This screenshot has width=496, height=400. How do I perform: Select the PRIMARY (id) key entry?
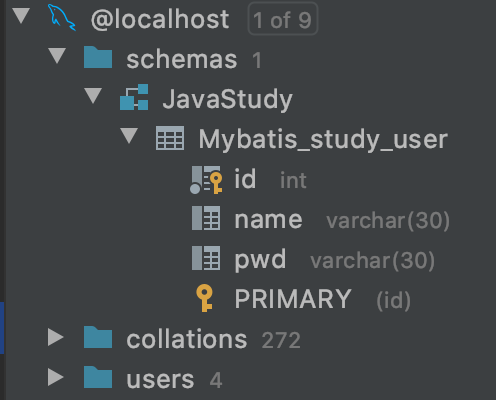(x=303, y=299)
